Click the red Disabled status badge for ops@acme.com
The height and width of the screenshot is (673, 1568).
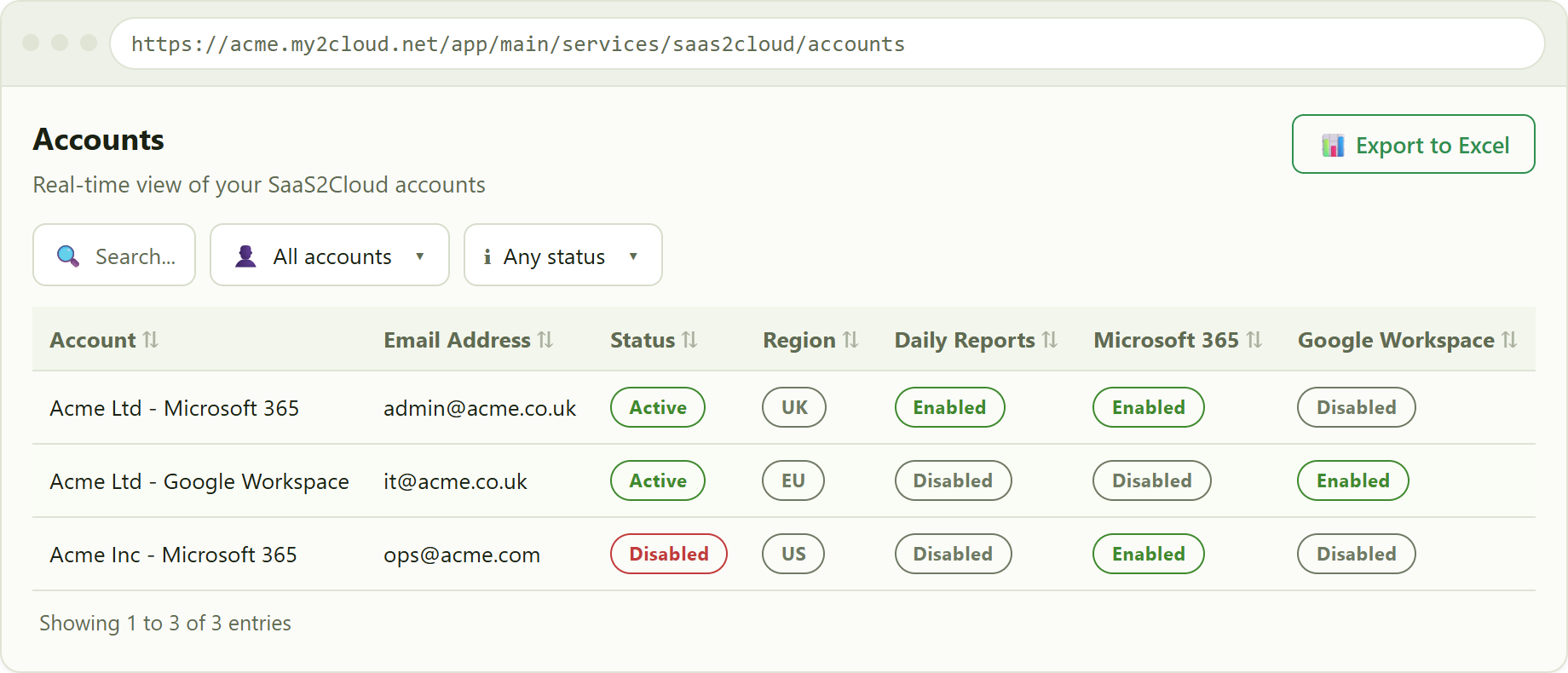(x=669, y=554)
